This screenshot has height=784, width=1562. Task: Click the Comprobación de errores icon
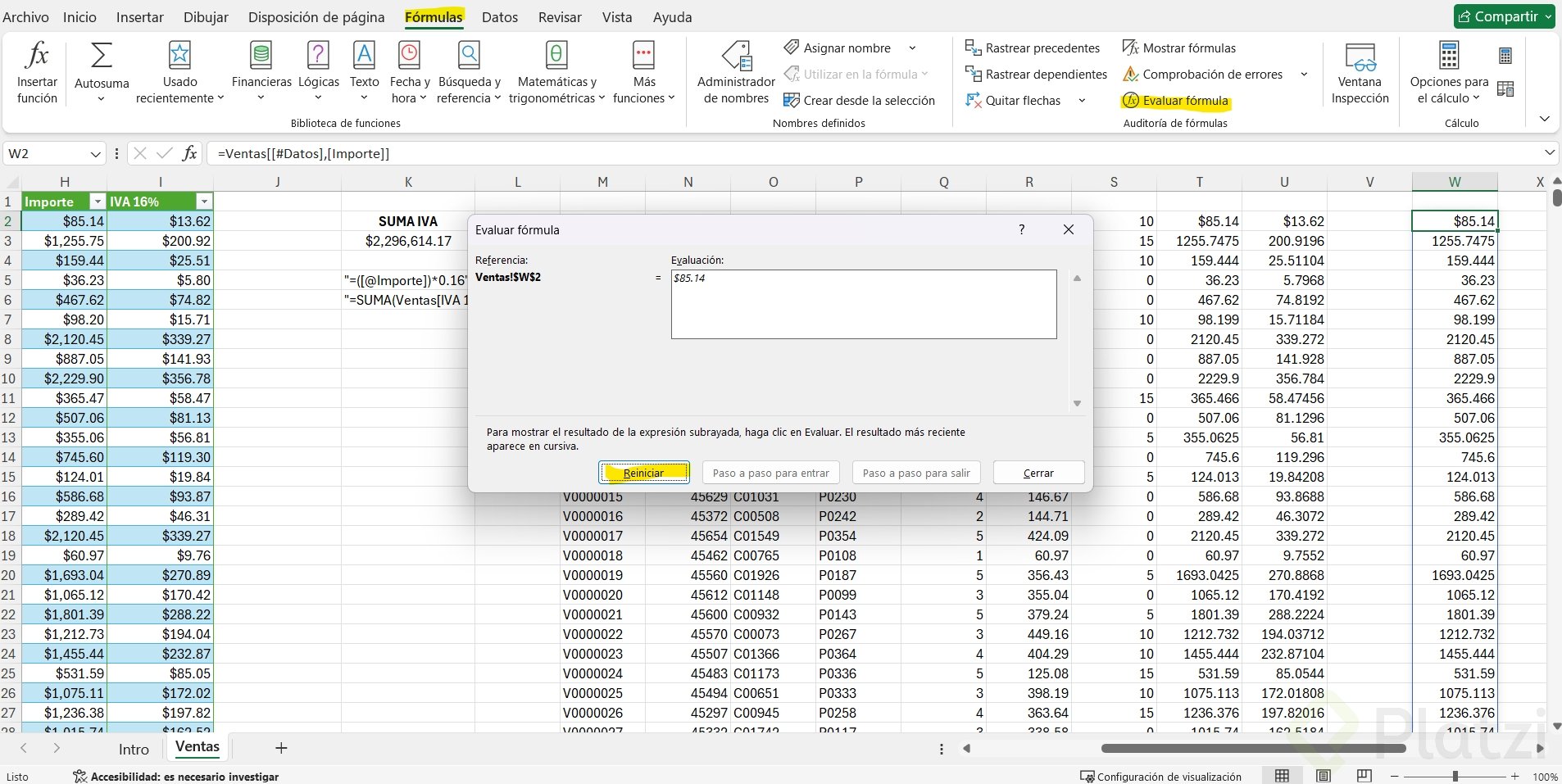(x=1131, y=75)
